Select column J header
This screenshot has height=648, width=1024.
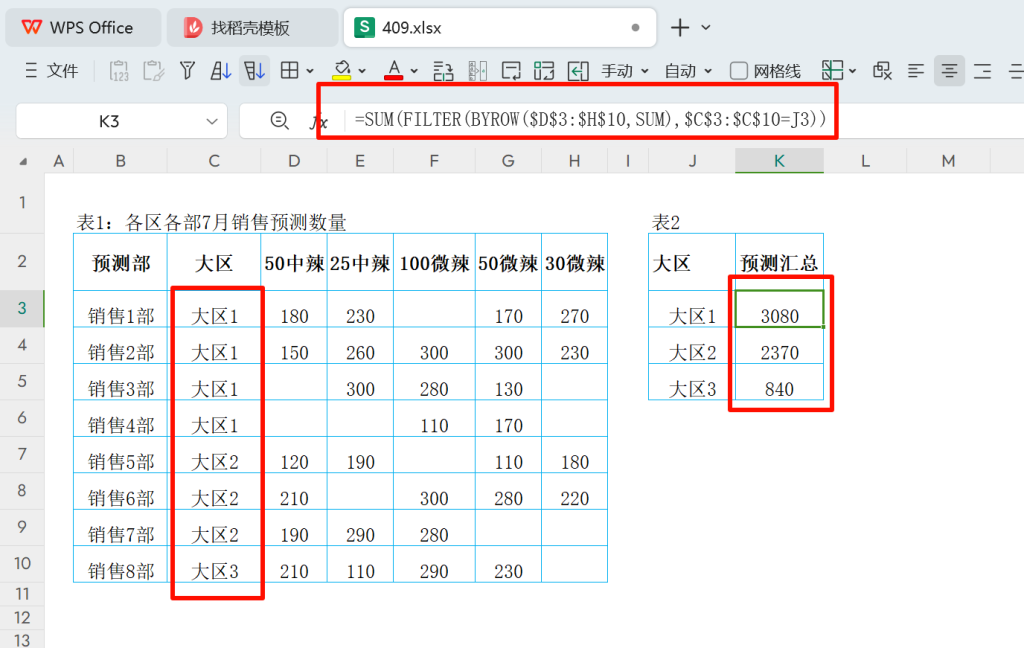[x=692, y=161]
